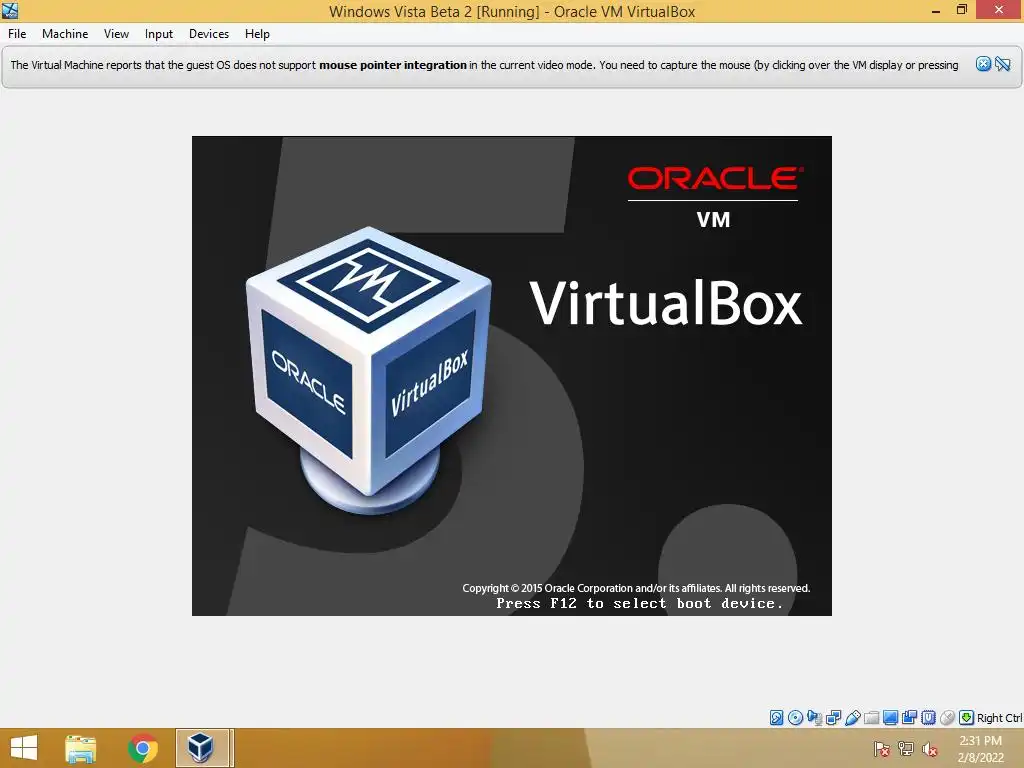Minimize the VirtualBox VM window

click(936, 10)
